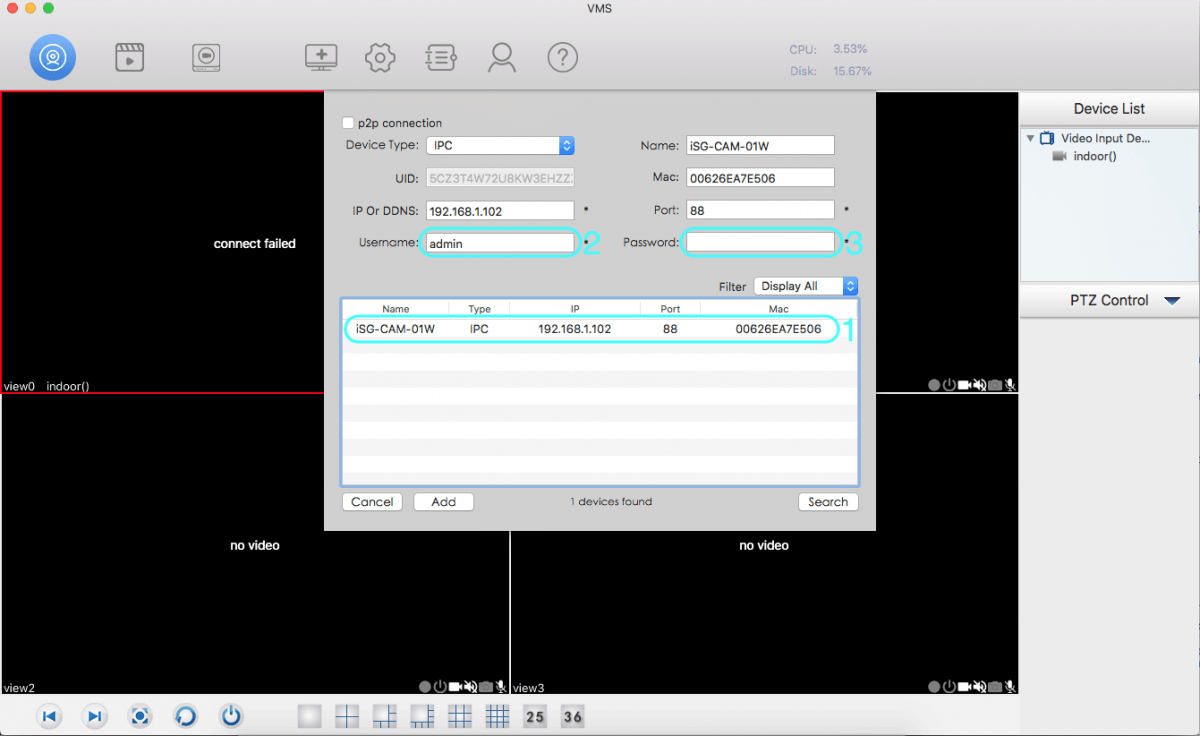1200x736 pixels.
Task: Click the Search button
Action: pyautogui.click(x=828, y=502)
